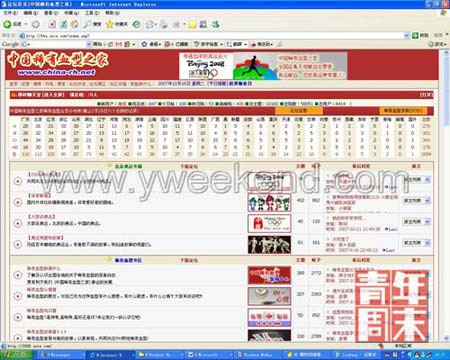The width and height of the screenshot is (450, 360).
Task: Open the Beijing Olympics section heading link
Action: point(128,166)
